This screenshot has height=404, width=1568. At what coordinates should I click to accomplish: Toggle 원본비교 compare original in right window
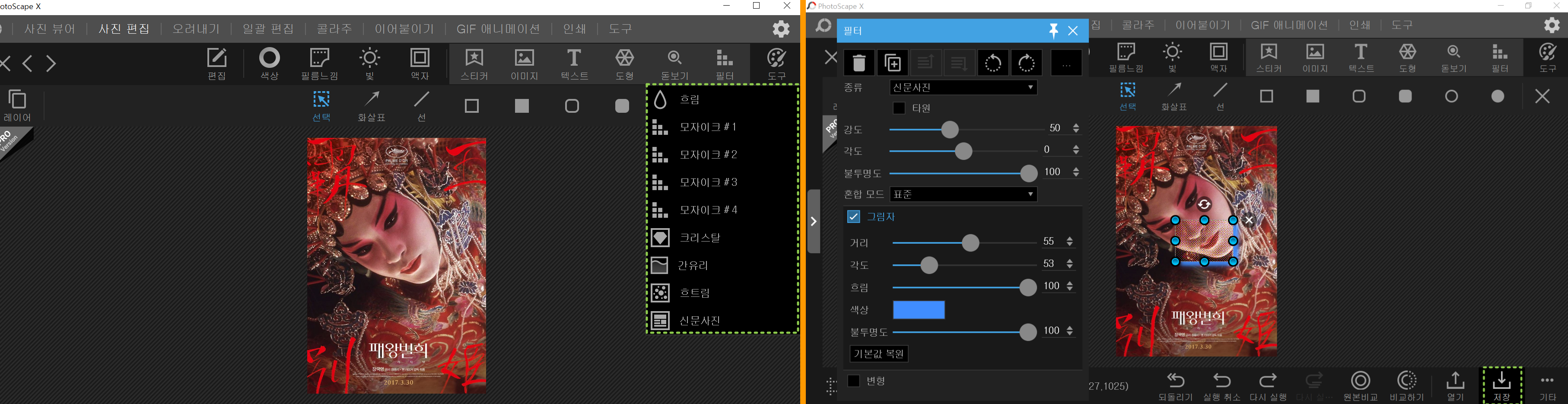tap(1361, 386)
